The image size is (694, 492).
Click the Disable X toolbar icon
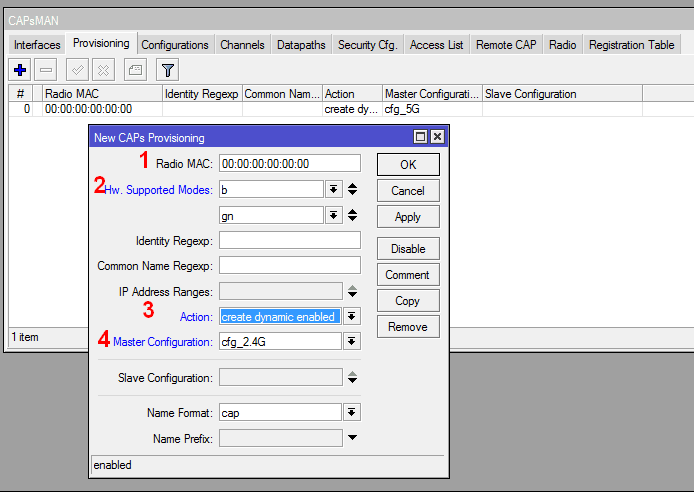(102, 69)
